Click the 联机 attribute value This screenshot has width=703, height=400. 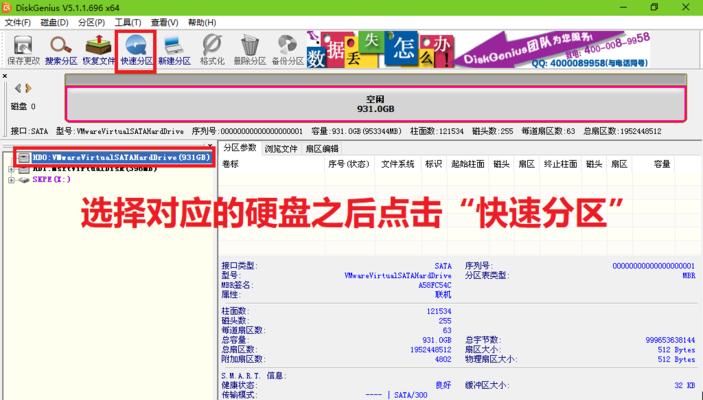(x=443, y=295)
